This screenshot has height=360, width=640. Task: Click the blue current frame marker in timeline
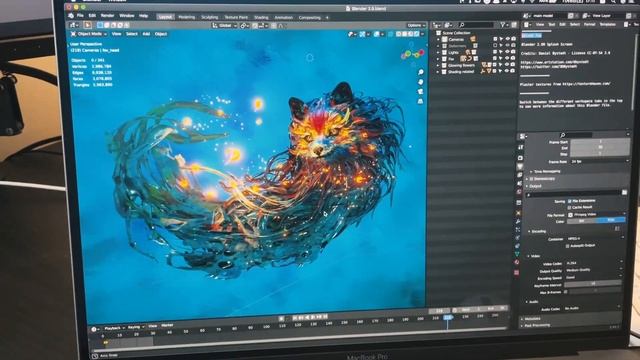pos(448,317)
